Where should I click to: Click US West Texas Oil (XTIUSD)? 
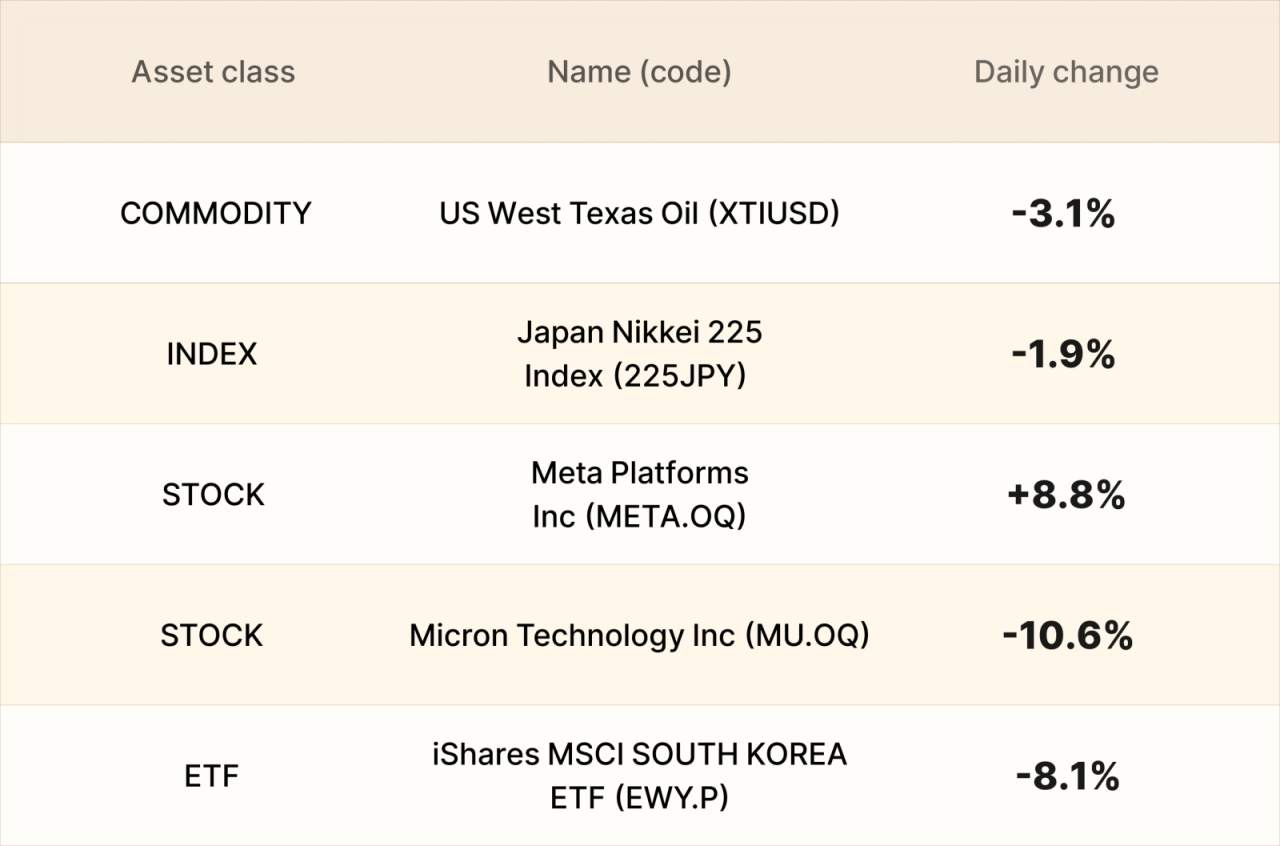[639, 213]
